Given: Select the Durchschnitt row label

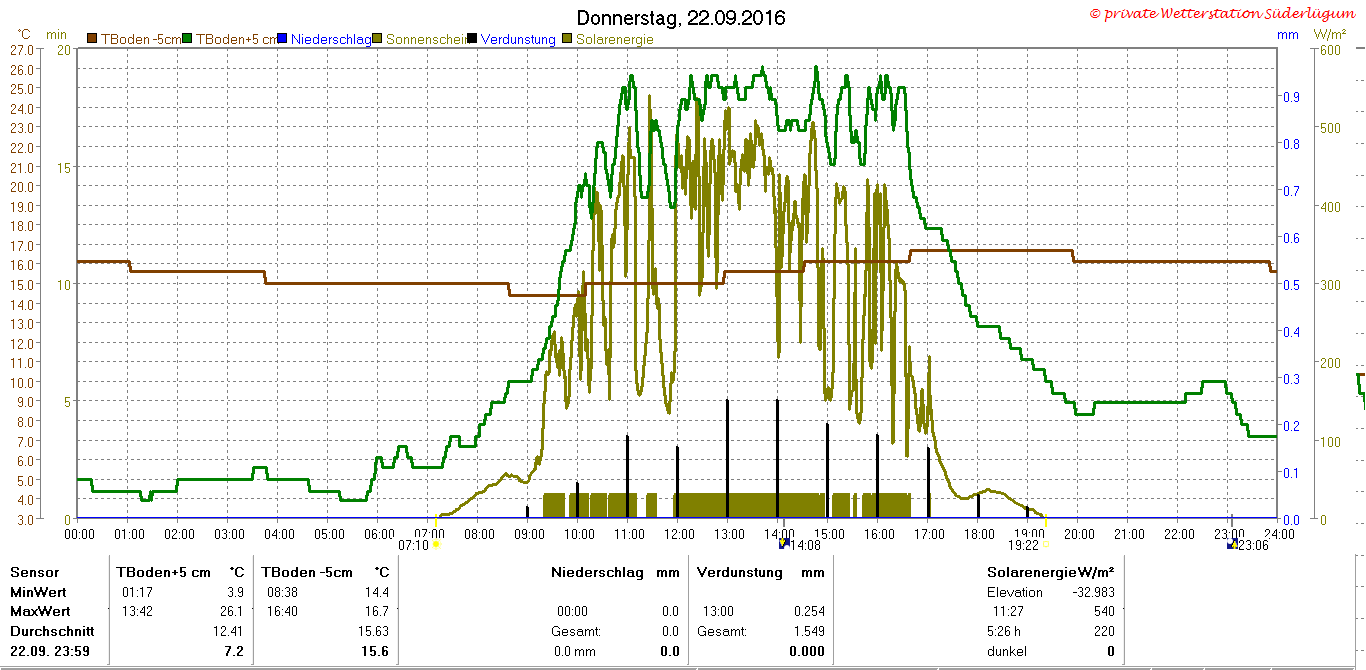Looking at the screenshot, I should tap(52, 631).
